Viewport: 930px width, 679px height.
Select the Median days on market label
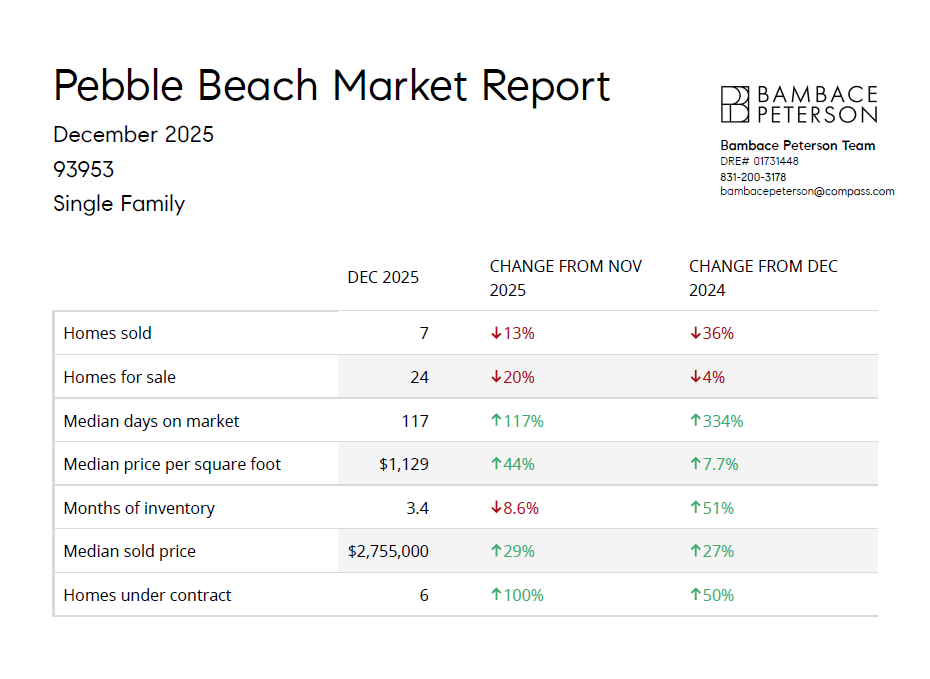tap(151, 421)
